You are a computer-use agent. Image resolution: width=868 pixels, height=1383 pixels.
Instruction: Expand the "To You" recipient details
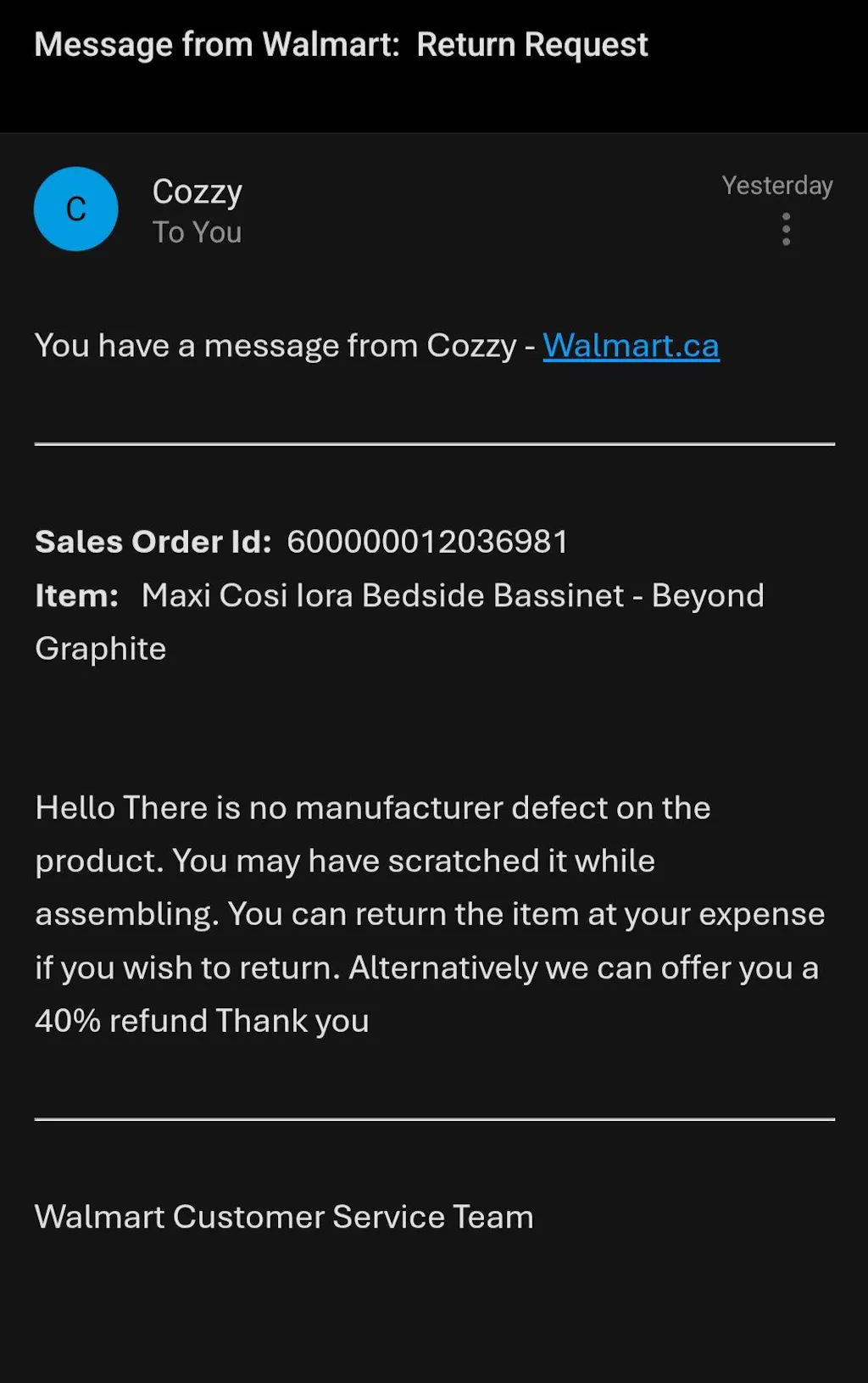(x=197, y=232)
